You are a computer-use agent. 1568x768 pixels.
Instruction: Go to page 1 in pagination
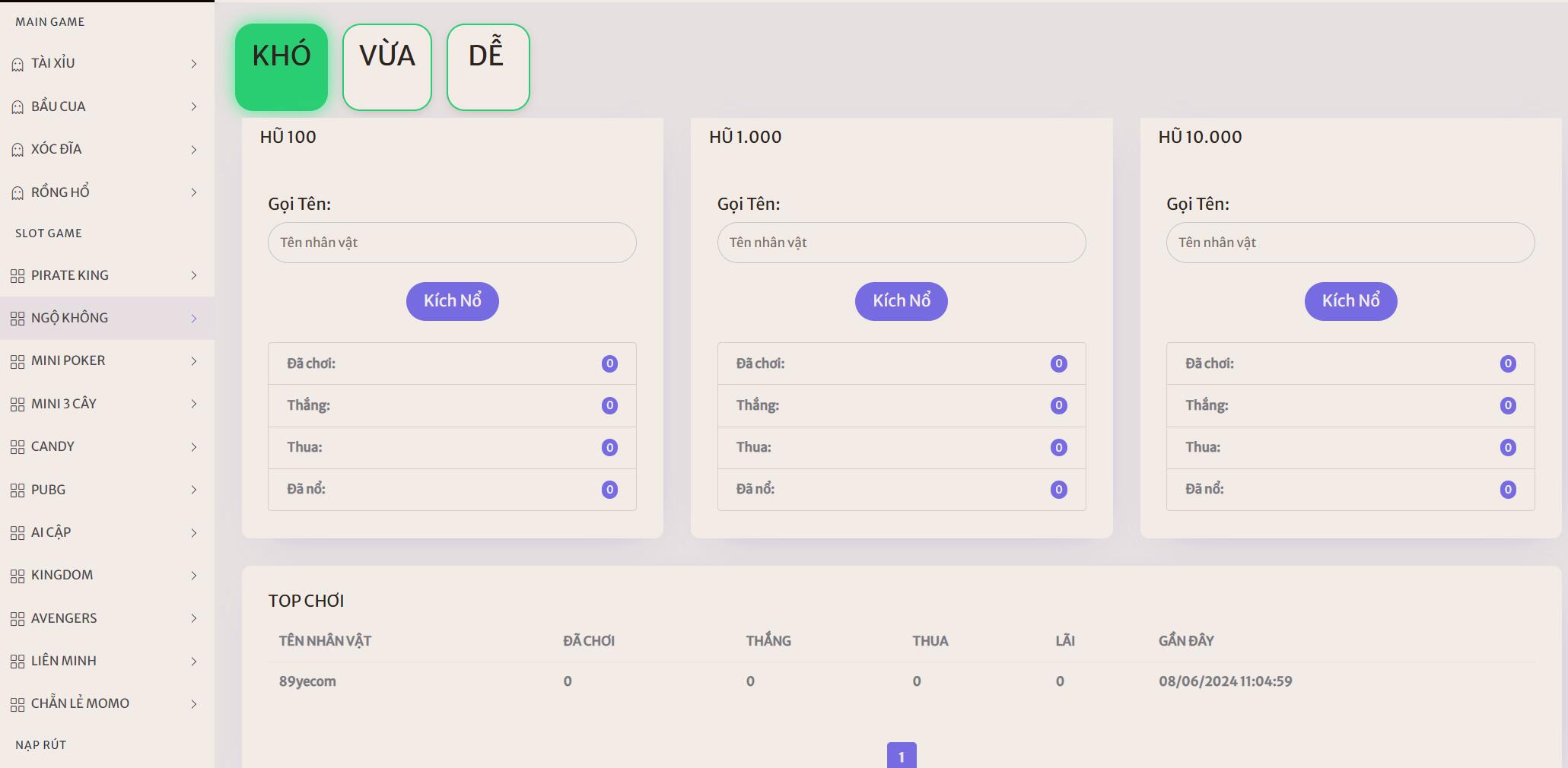click(902, 756)
